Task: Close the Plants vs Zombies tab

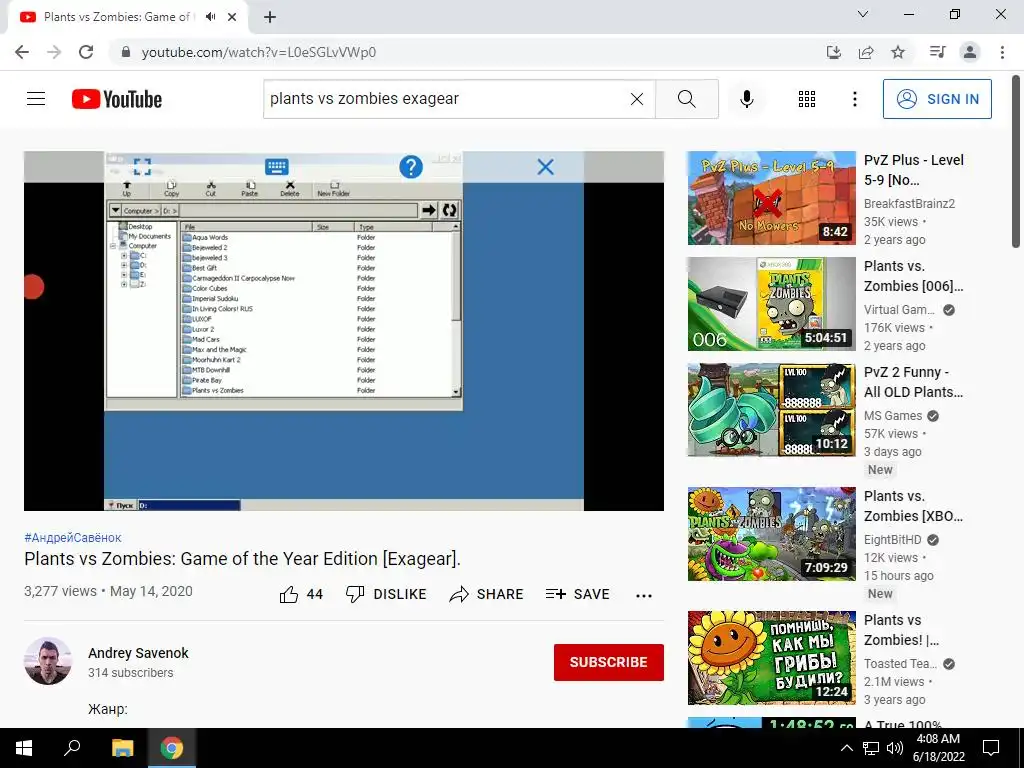Action: 232,17
